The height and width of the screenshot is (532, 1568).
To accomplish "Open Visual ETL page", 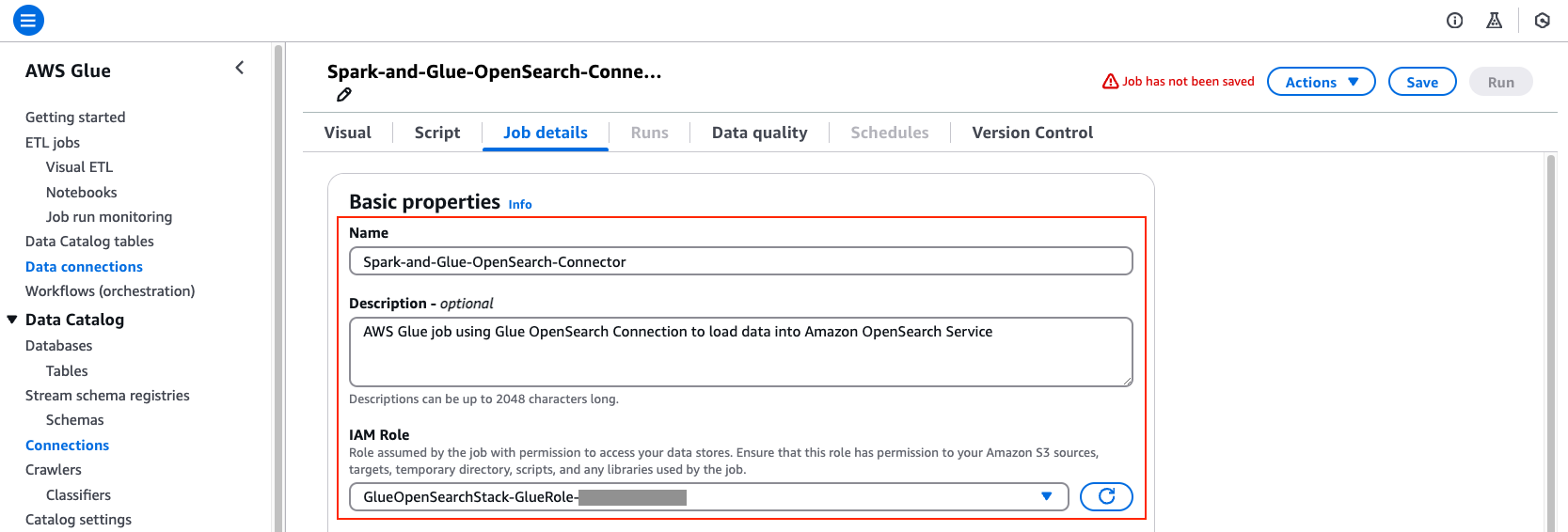I will pyautogui.click(x=79, y=167).
